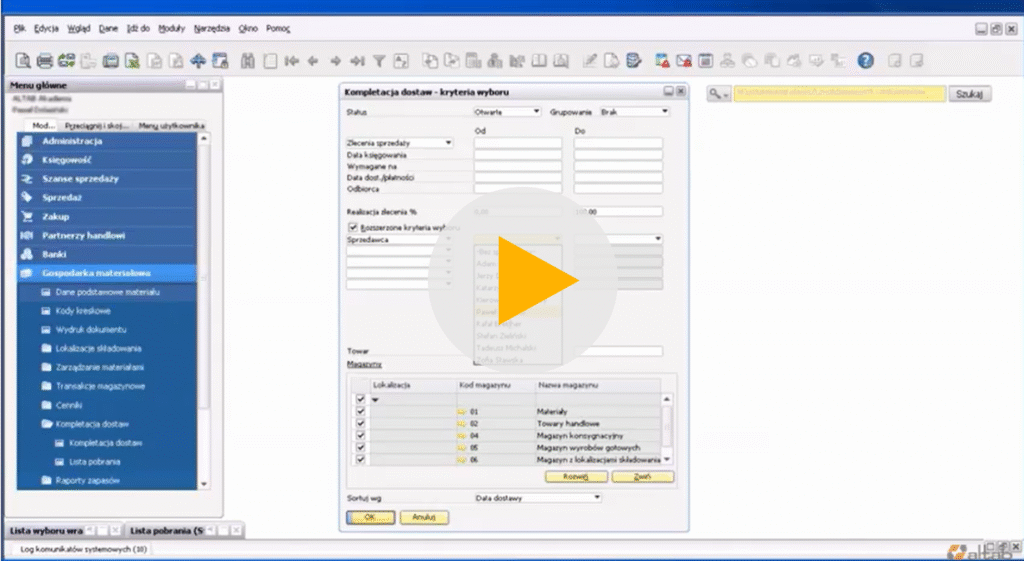
Task: Click the Anuluj button
Action: [424, 517]
